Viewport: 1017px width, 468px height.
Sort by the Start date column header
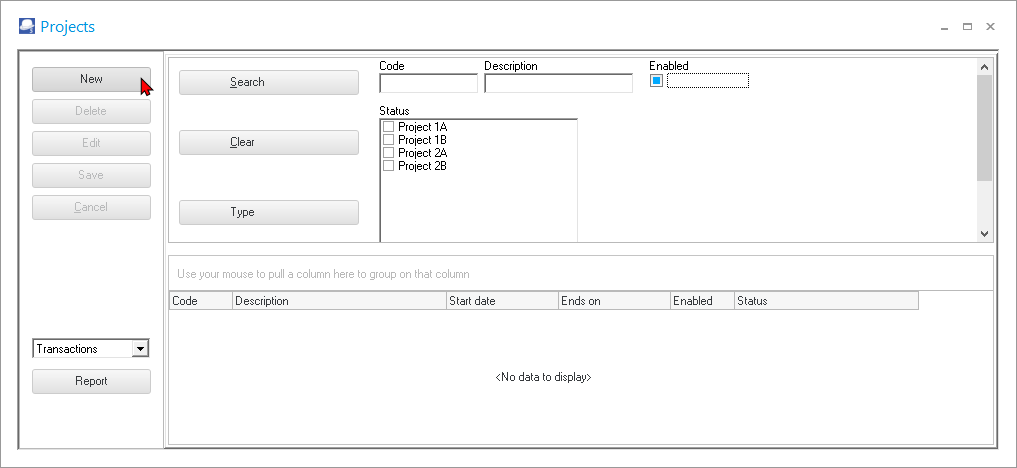501,301
